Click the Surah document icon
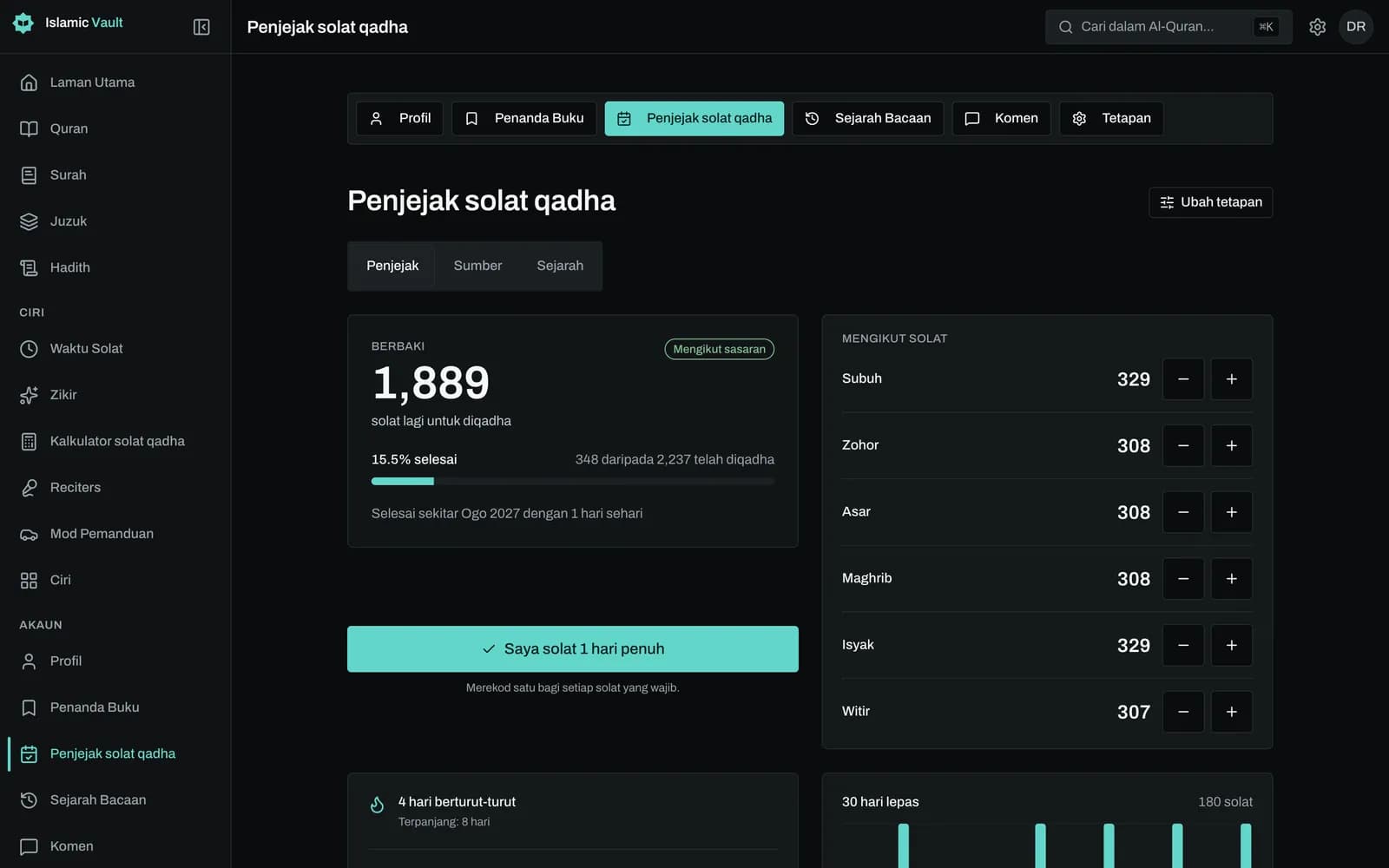 click(x=29, y=175)
